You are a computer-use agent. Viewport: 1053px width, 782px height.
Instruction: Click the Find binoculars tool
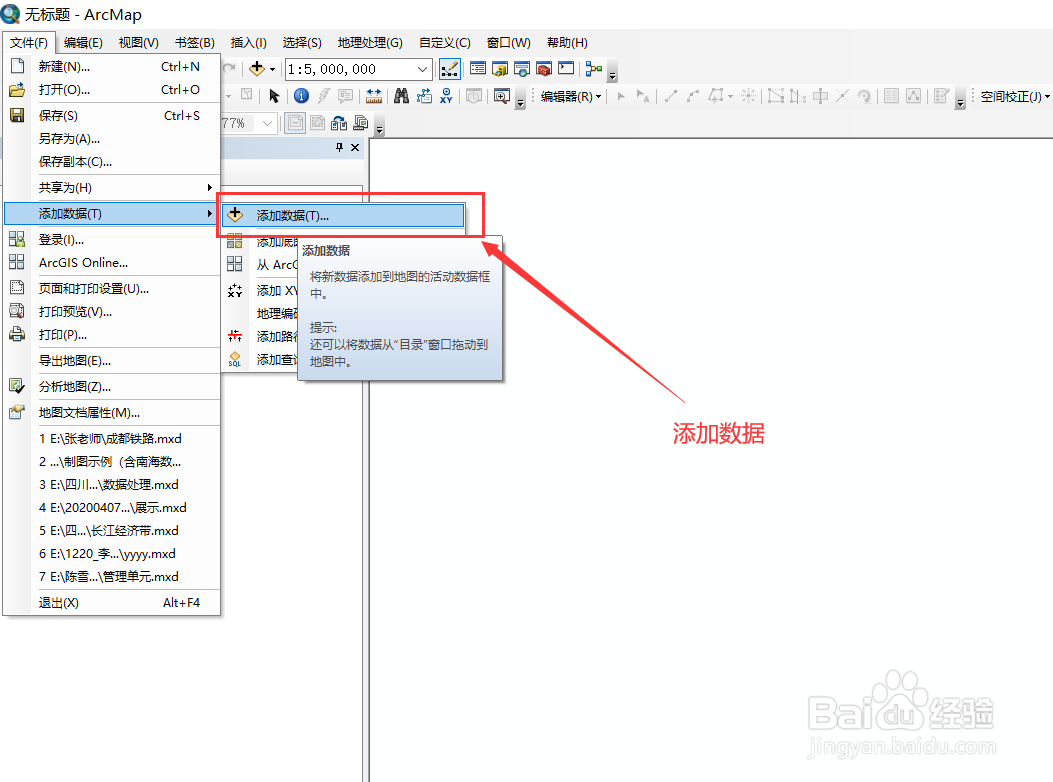click(x=401, y=96)
